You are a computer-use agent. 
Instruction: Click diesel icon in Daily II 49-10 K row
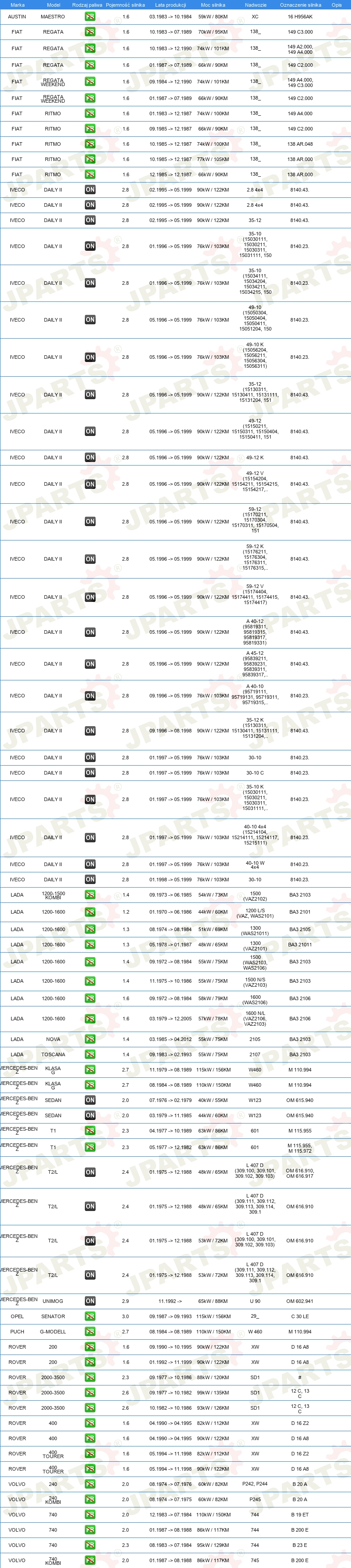(90, 357)
